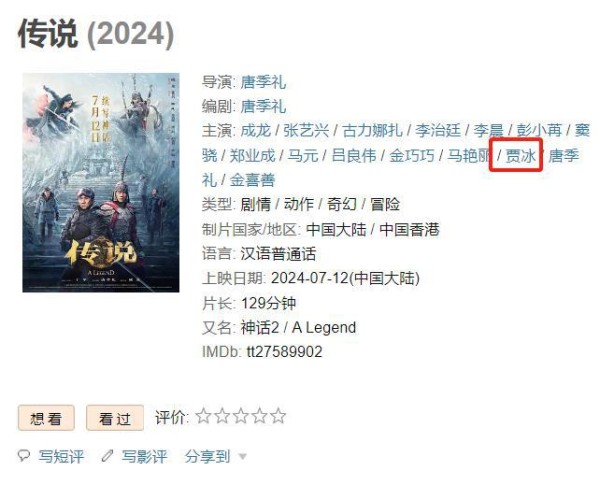The image size is (600, 485).
Task: Open actor 吕良伟's page
Action: (x=354, y=156)
